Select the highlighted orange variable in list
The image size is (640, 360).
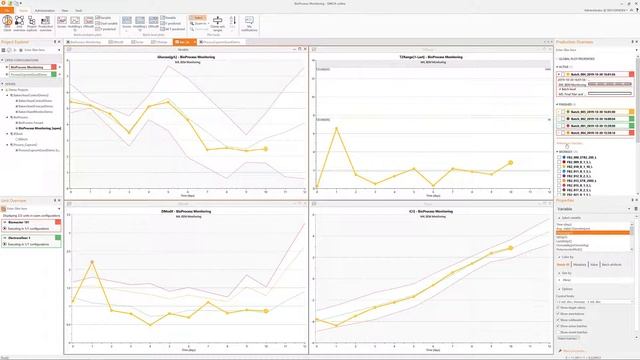(592, 233)
